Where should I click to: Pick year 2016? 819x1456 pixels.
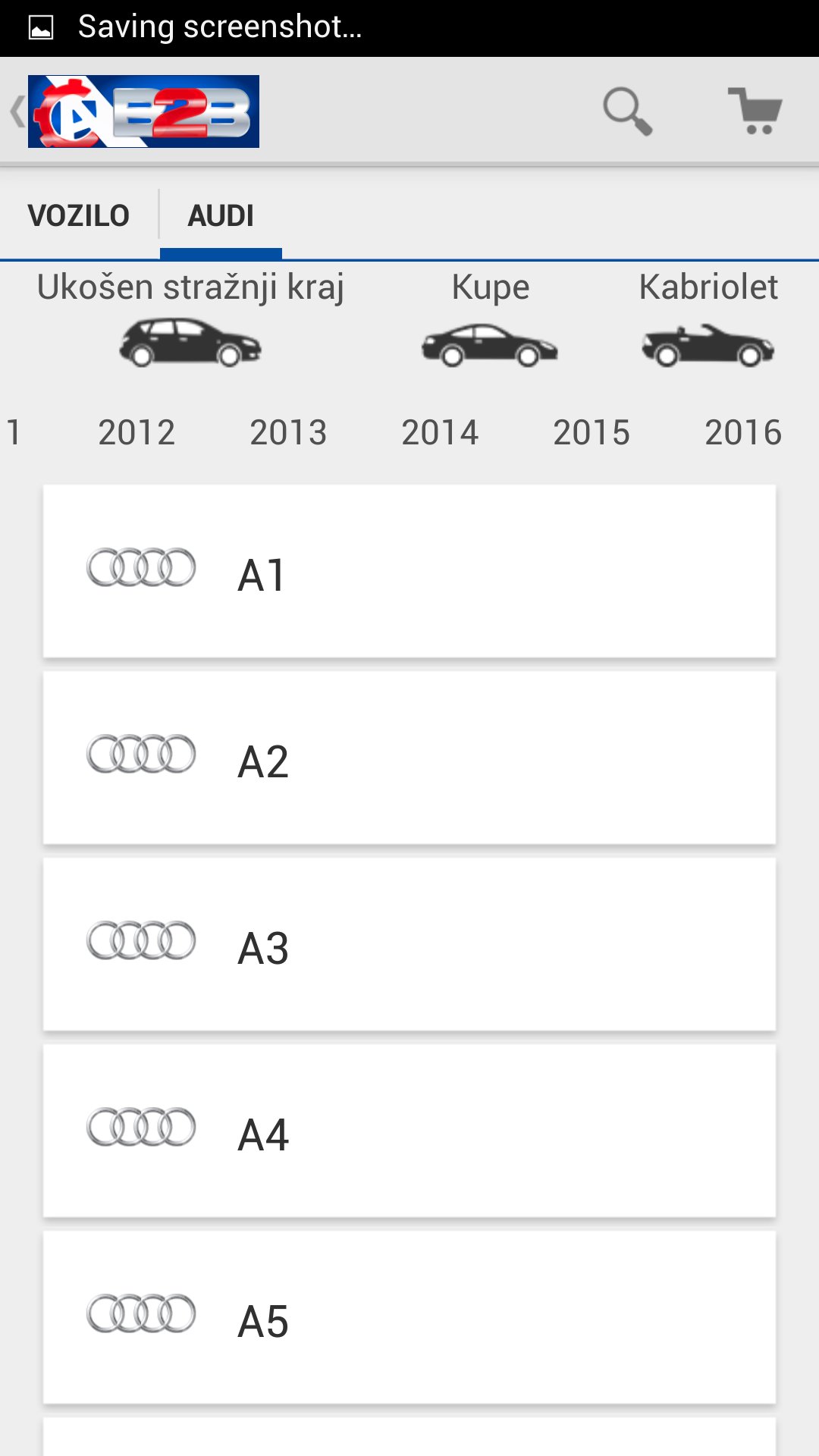click(x=743, y=433)
